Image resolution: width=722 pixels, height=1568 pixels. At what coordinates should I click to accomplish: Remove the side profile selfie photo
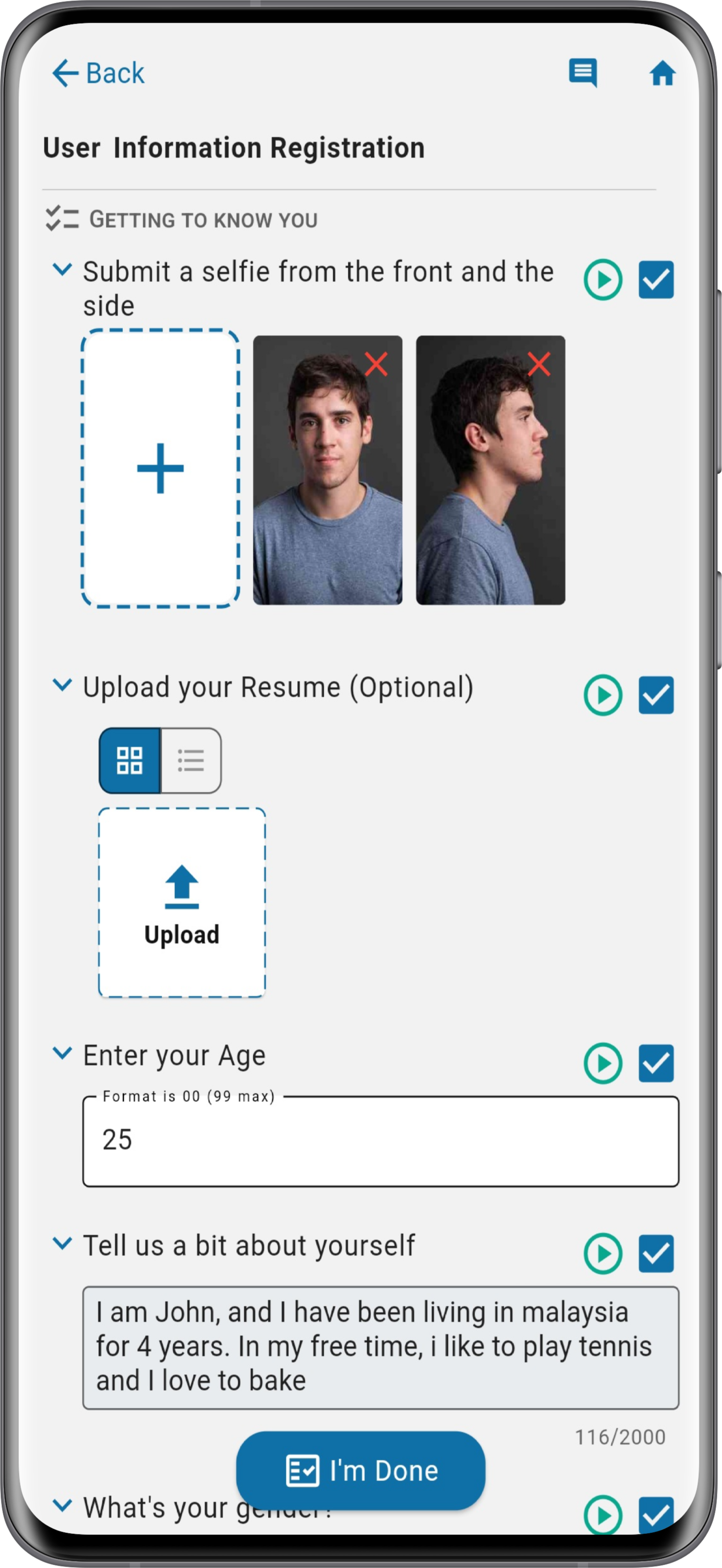(538, 364)
